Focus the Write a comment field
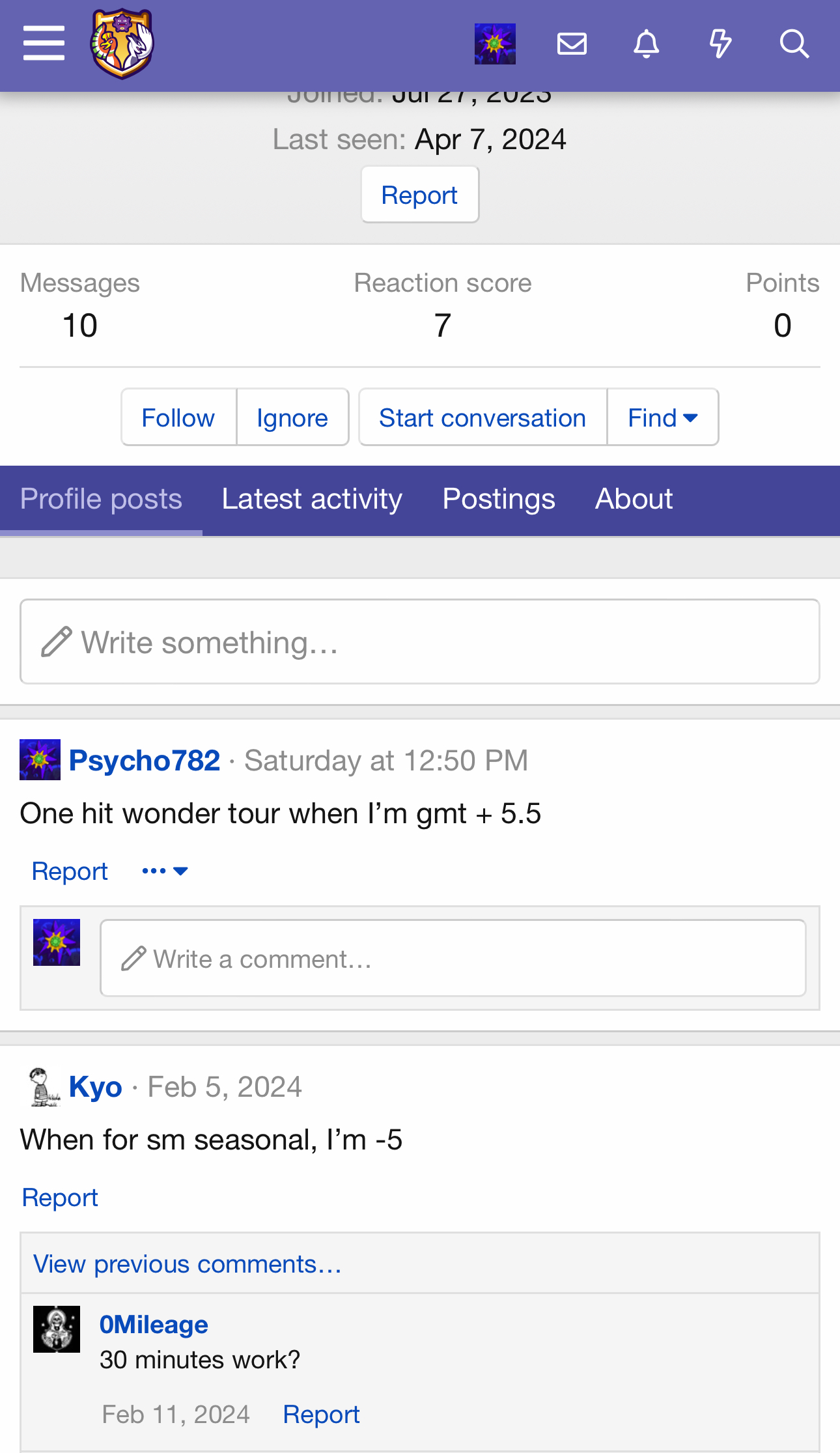Screen dimensions: 840x1453 coord(453,958)
